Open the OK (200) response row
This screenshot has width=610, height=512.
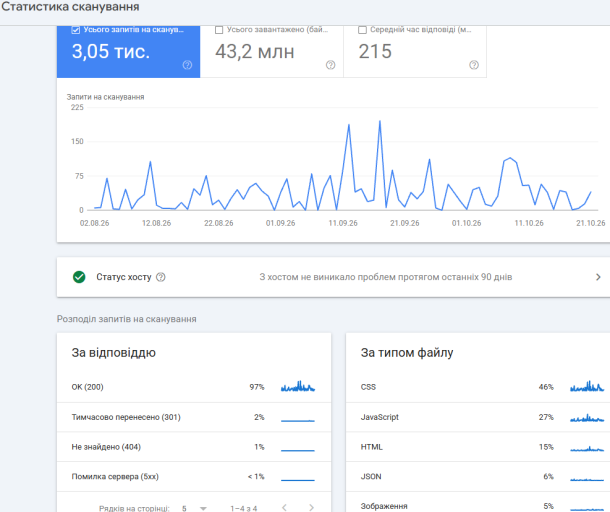(194, 387)
